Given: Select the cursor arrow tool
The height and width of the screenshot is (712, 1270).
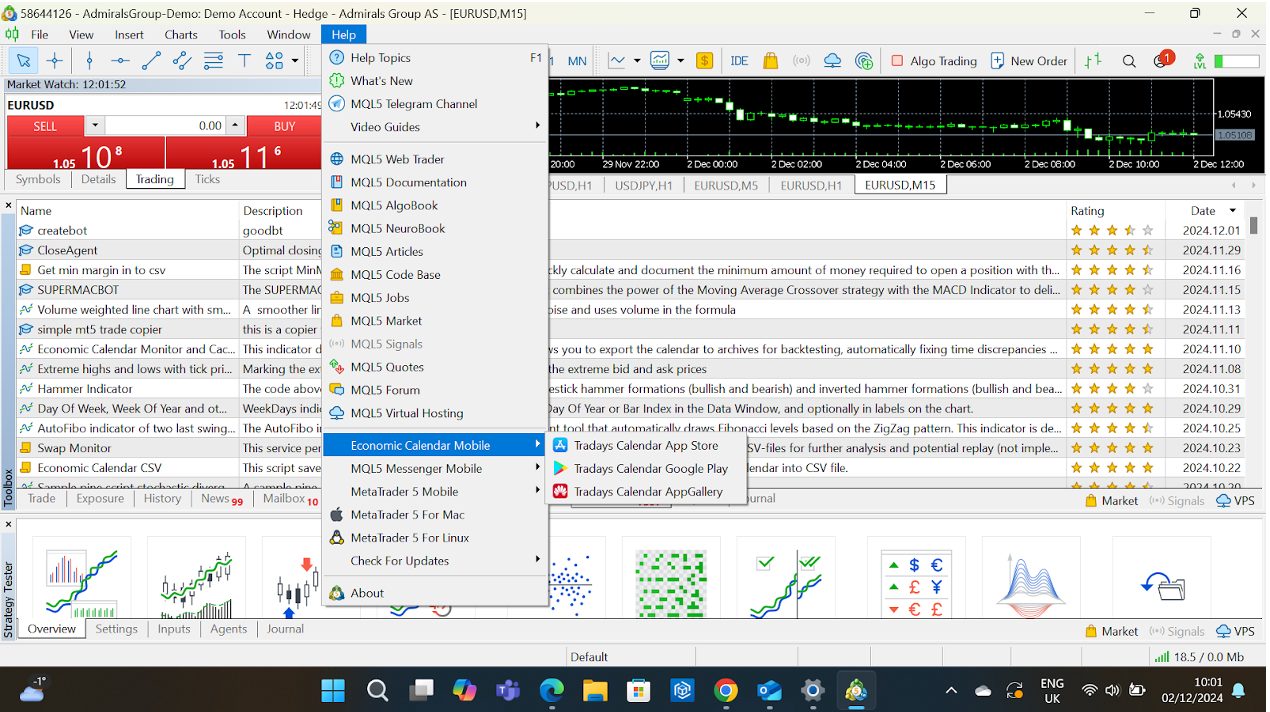Looking at the screenshot, I should [x=23, y=61].
